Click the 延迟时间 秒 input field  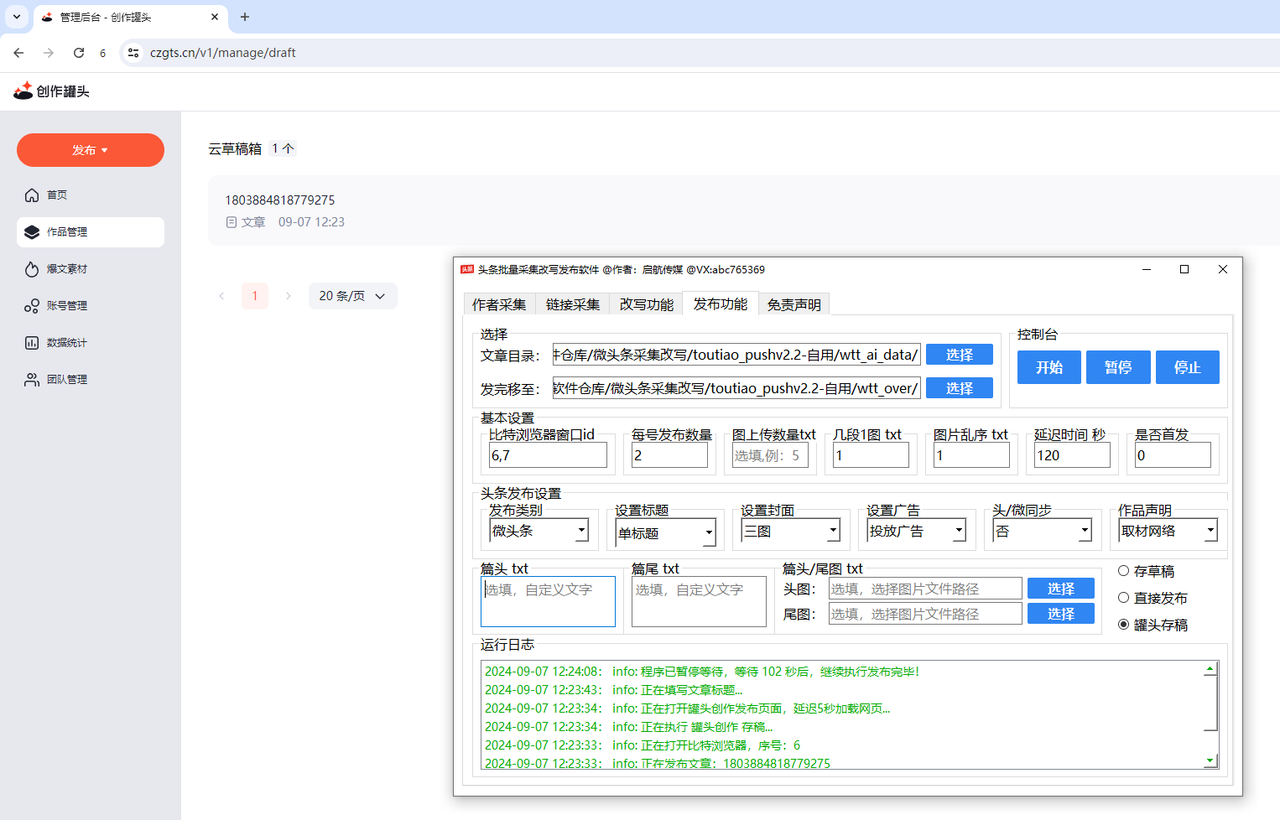1071,455
